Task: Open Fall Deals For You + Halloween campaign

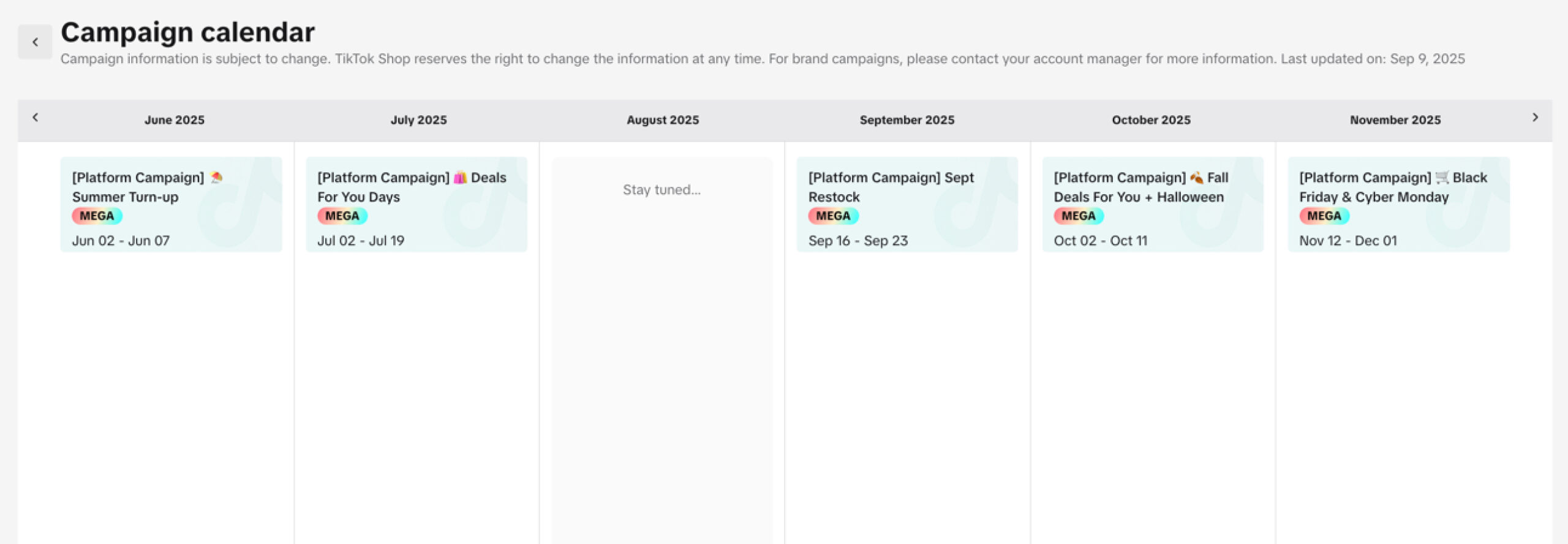Action: tap(1153, 204)
